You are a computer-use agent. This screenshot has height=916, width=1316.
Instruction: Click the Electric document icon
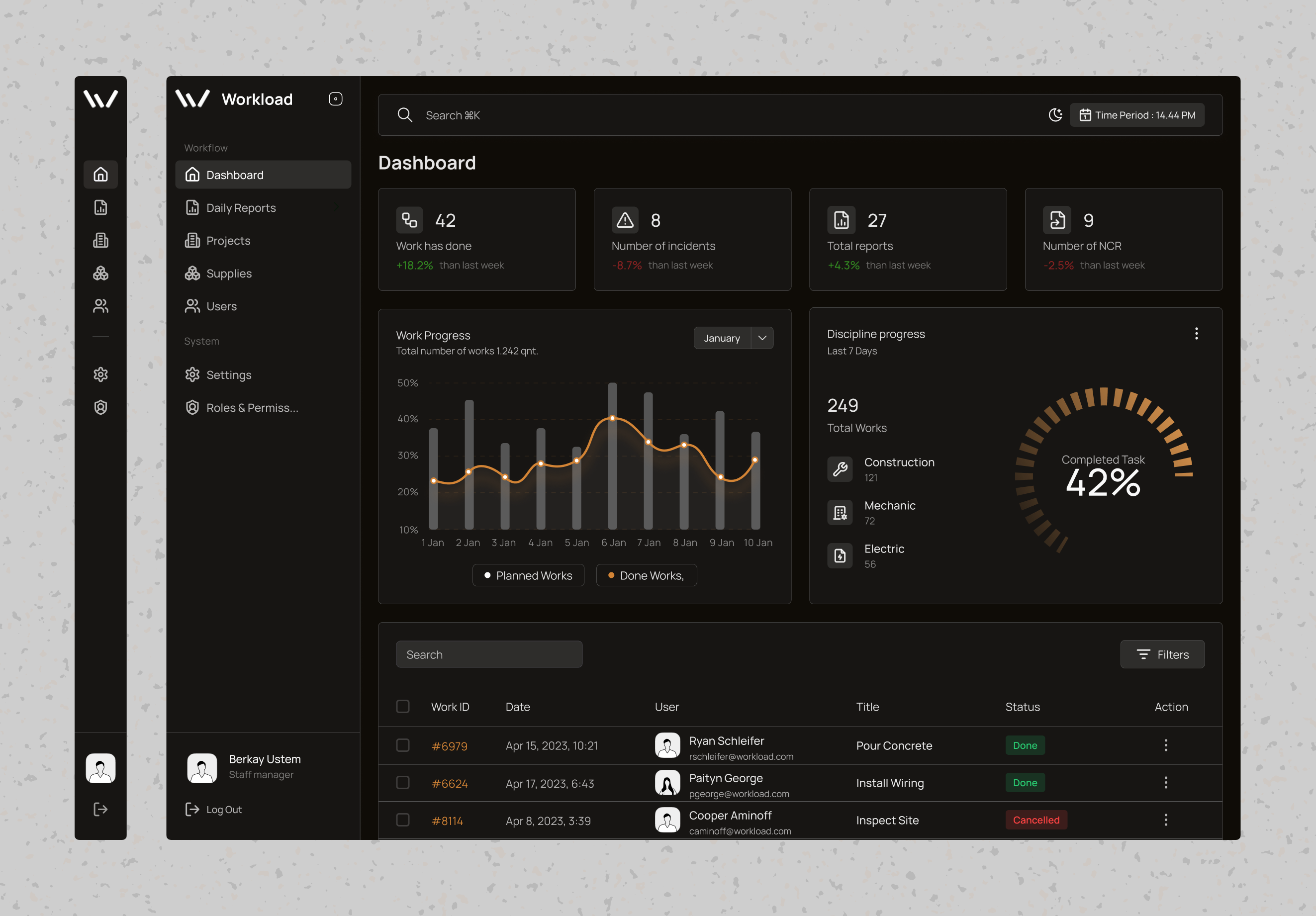pos(840,555)
